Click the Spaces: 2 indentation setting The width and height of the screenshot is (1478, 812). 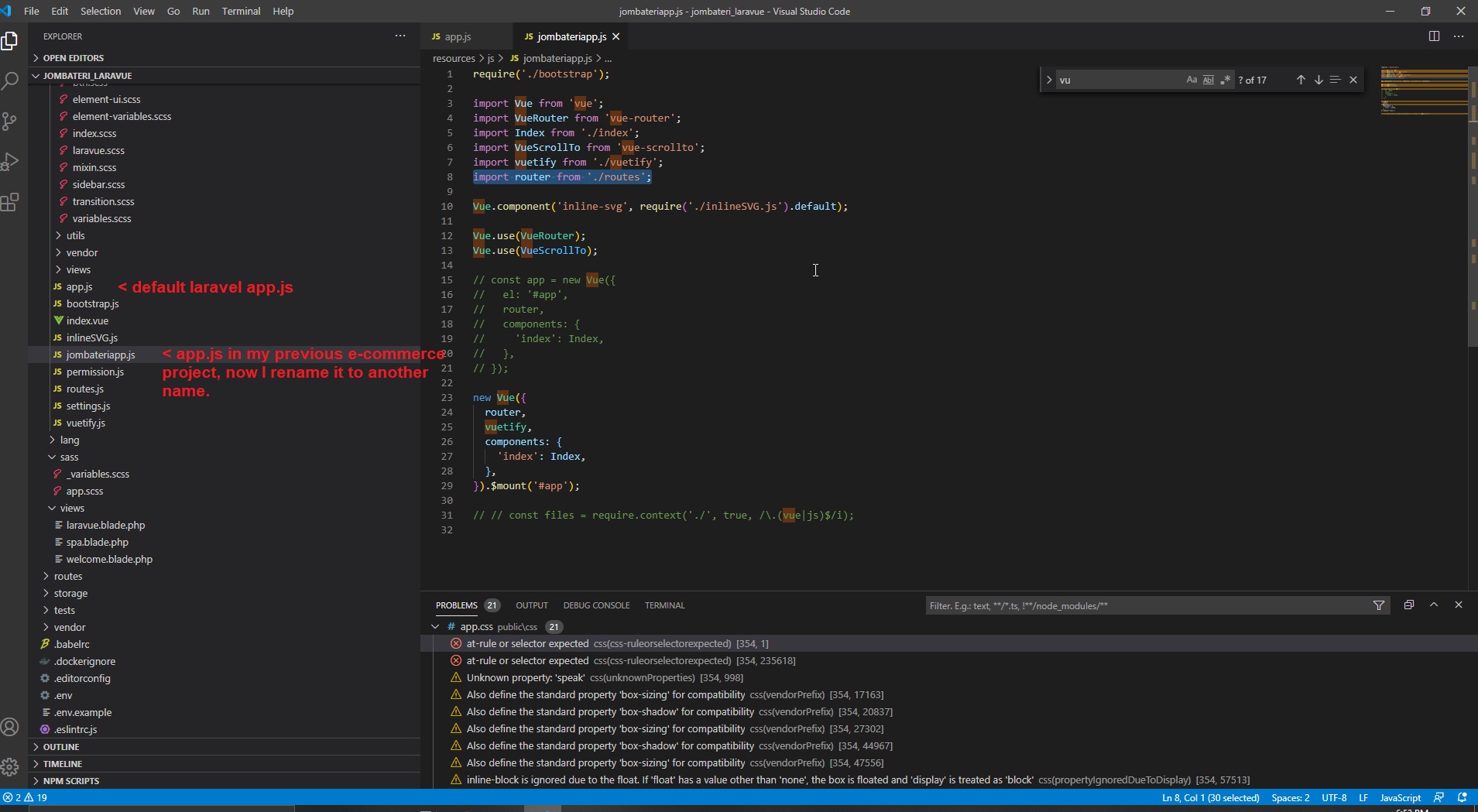pos(1290,797)
